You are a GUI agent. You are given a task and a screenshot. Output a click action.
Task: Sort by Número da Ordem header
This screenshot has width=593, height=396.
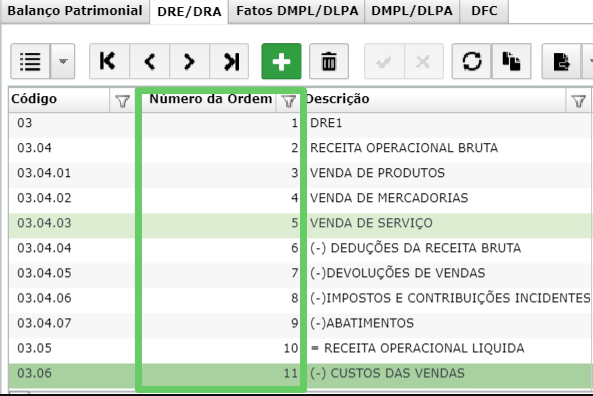[211, 99]
